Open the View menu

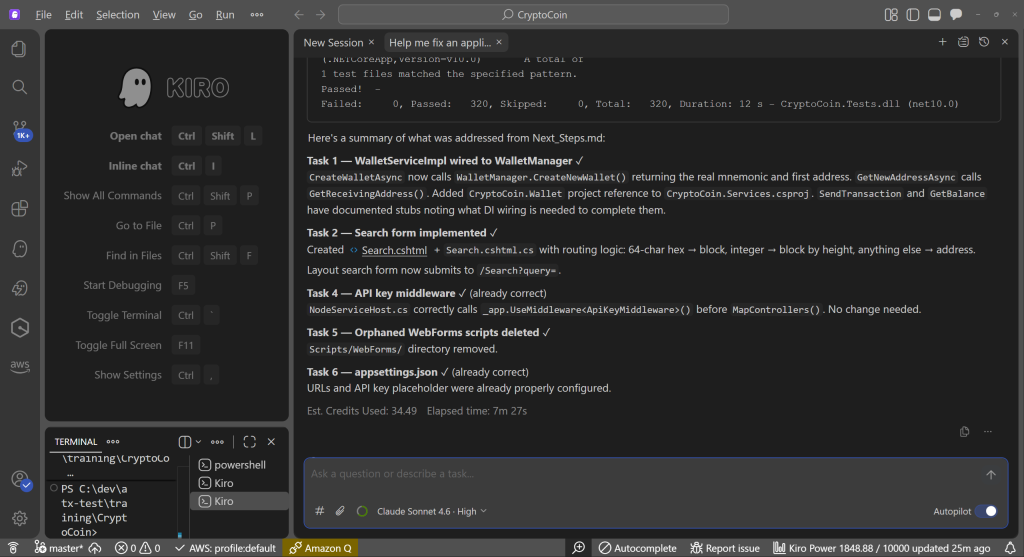click(x=164, y=14)
